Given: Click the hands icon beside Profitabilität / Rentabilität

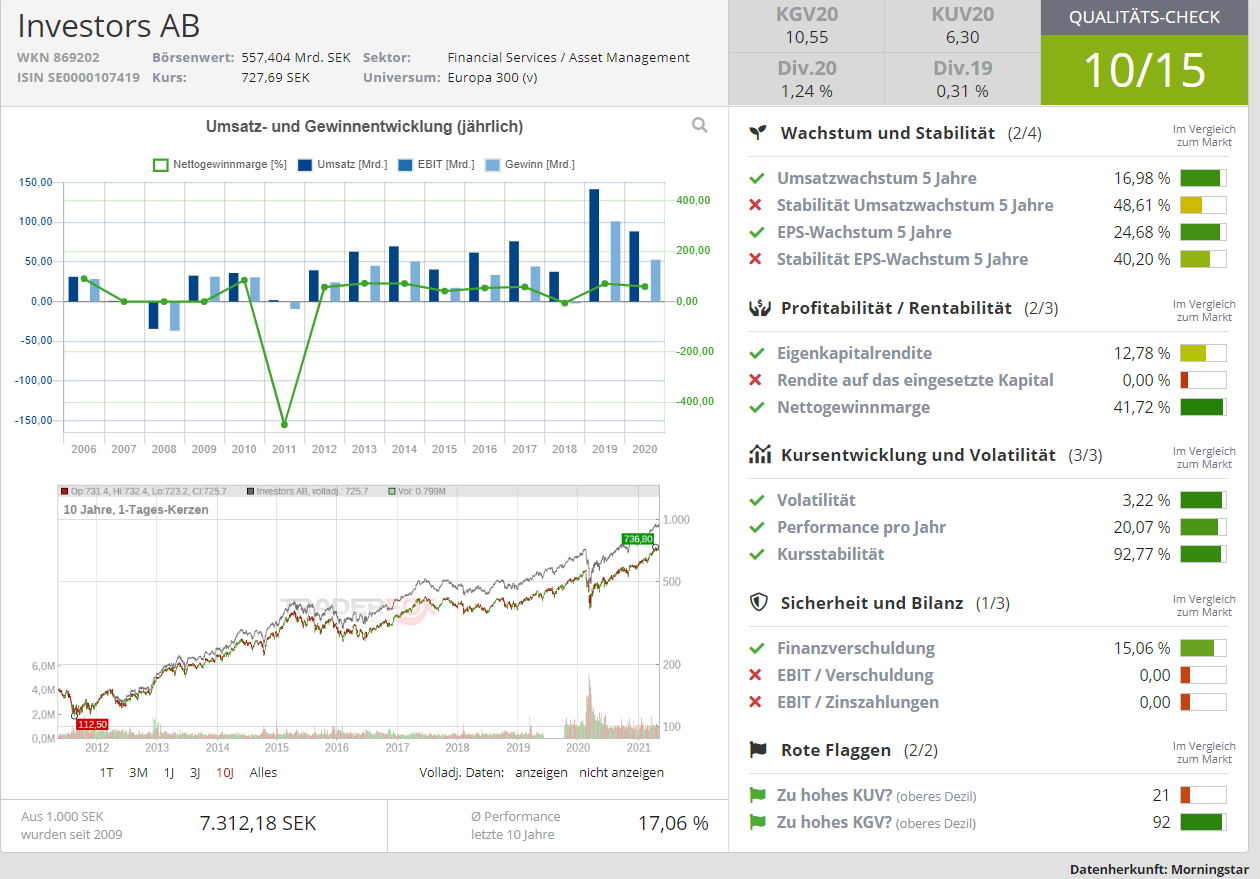Looking at the screenshot, I should coord(760,308).
